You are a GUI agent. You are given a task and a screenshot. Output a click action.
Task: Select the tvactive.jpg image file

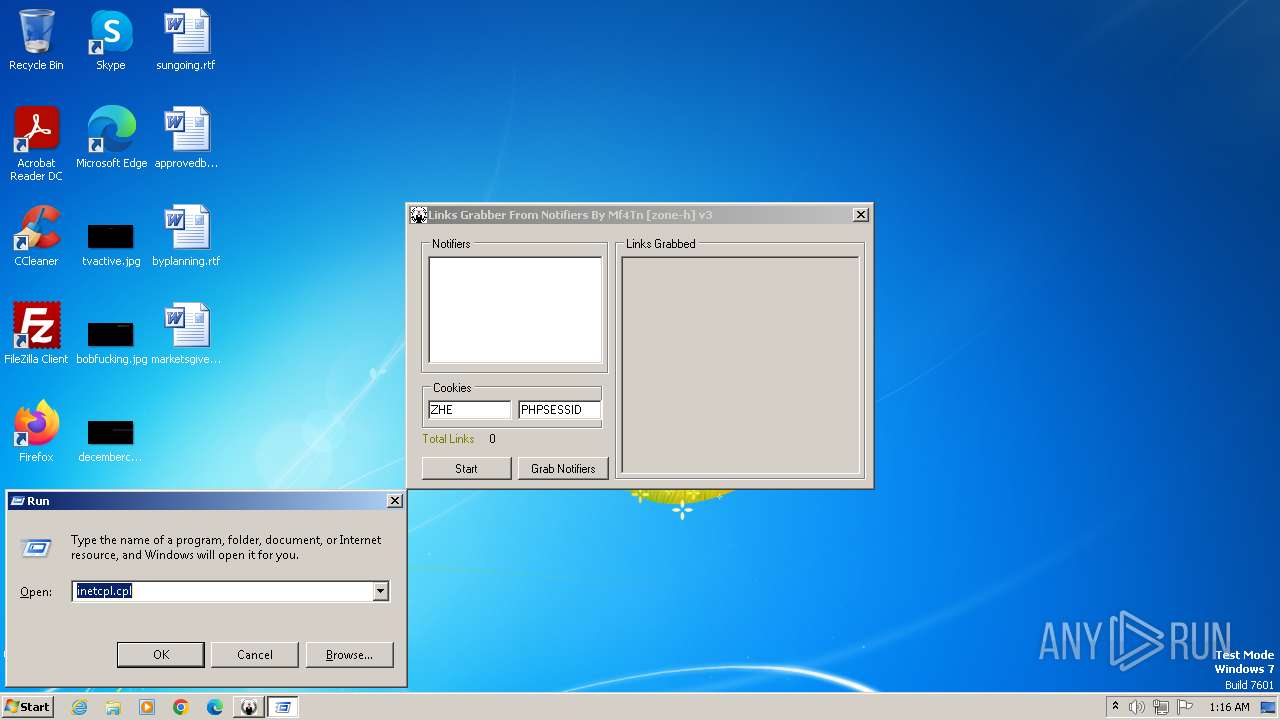pyautogui.click(x=111, y=244)
